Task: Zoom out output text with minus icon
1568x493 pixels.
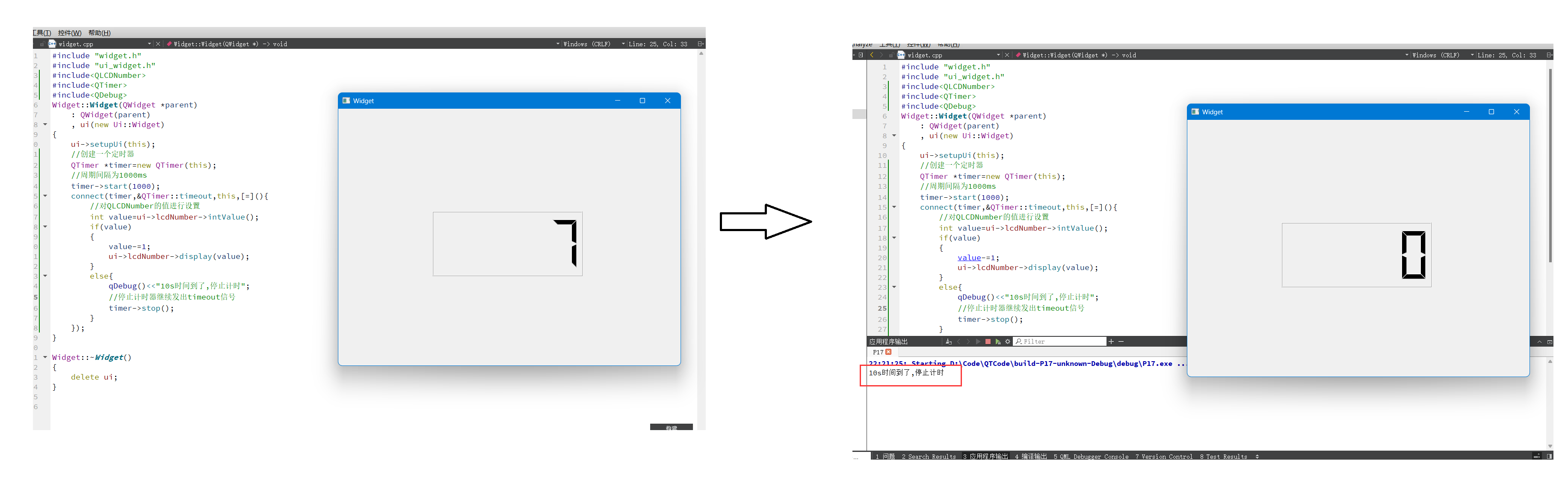Action: pyautogui.click(x=1121, y=341)
